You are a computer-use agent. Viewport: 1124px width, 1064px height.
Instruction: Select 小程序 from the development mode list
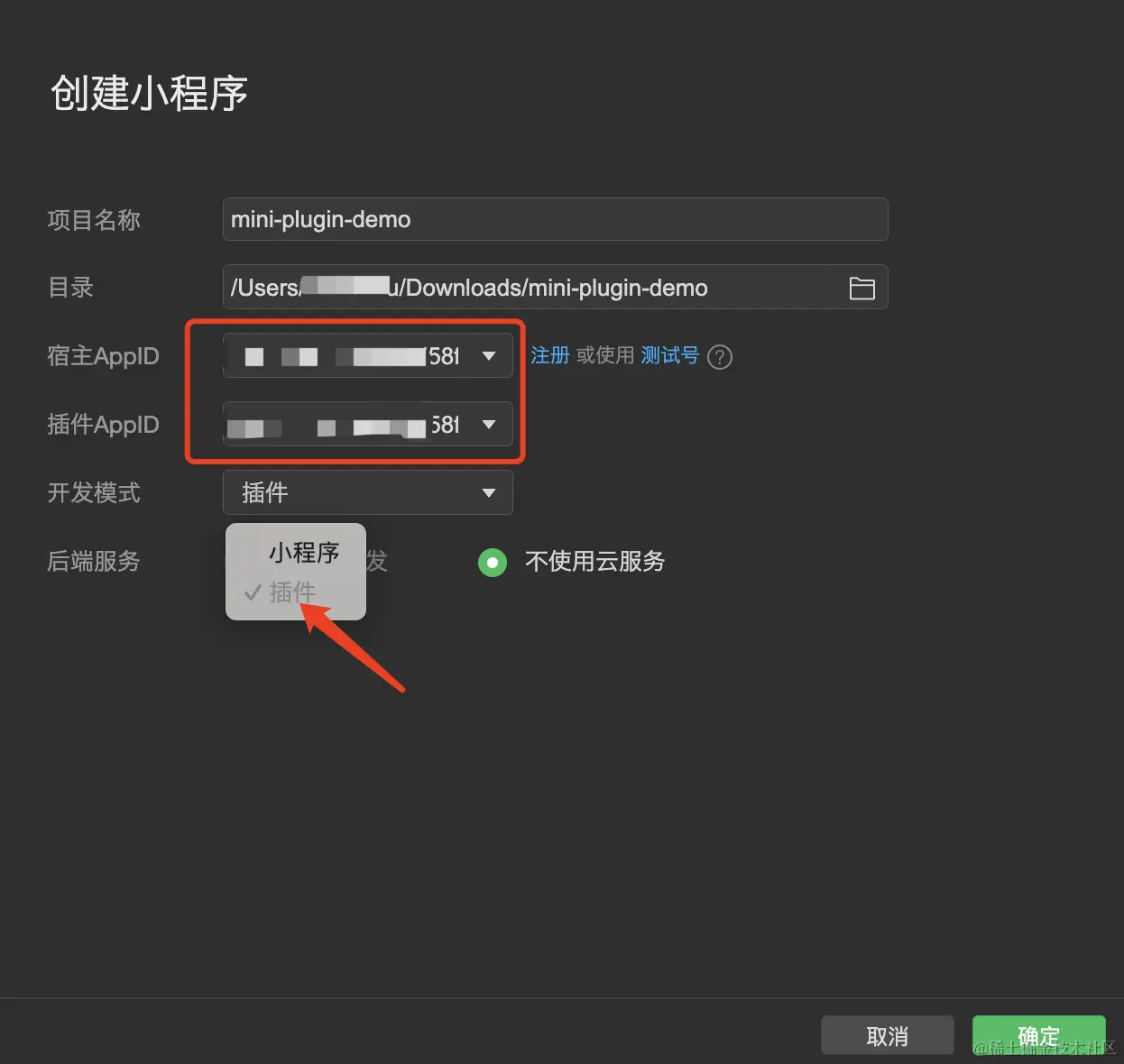tap(304, 552)
